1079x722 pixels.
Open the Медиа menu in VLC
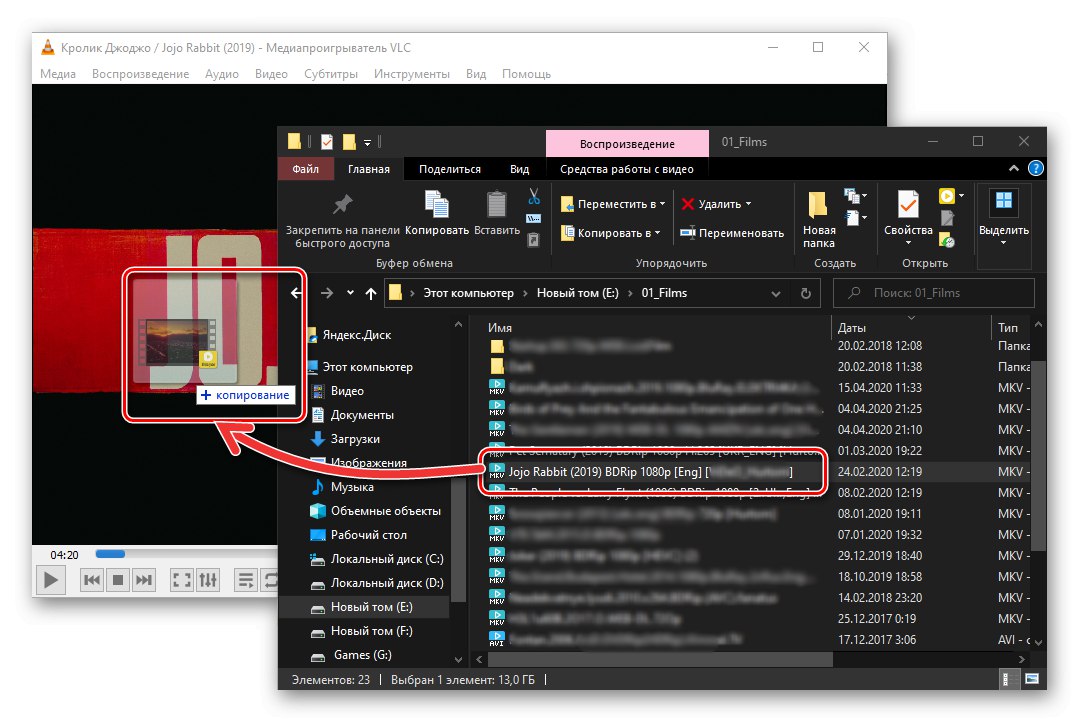[58, 74]
